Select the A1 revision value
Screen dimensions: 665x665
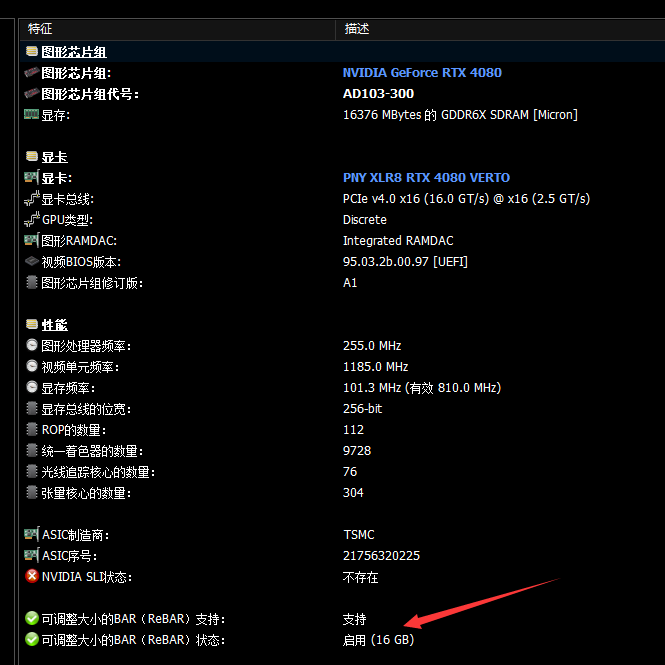(350, 282)
